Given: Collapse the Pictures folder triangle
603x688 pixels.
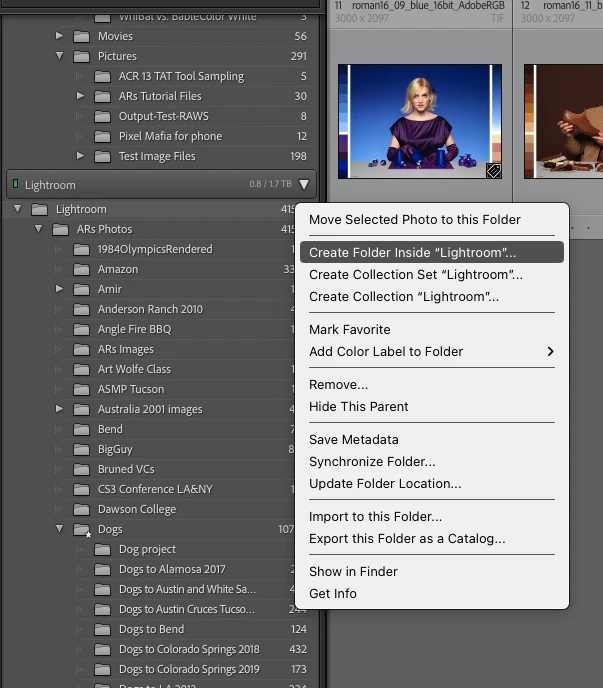Looking at the screenshot, I should coord(59,56).
